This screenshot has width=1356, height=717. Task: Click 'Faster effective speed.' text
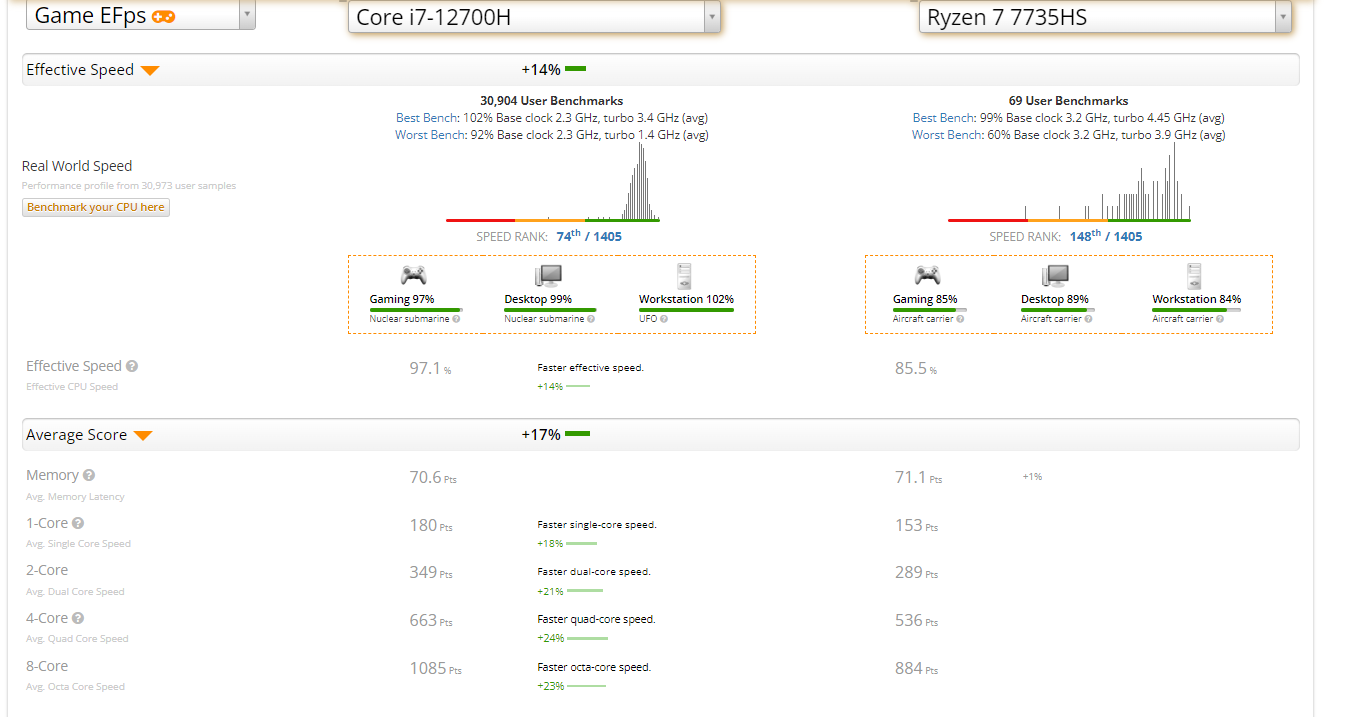[590, 368]
